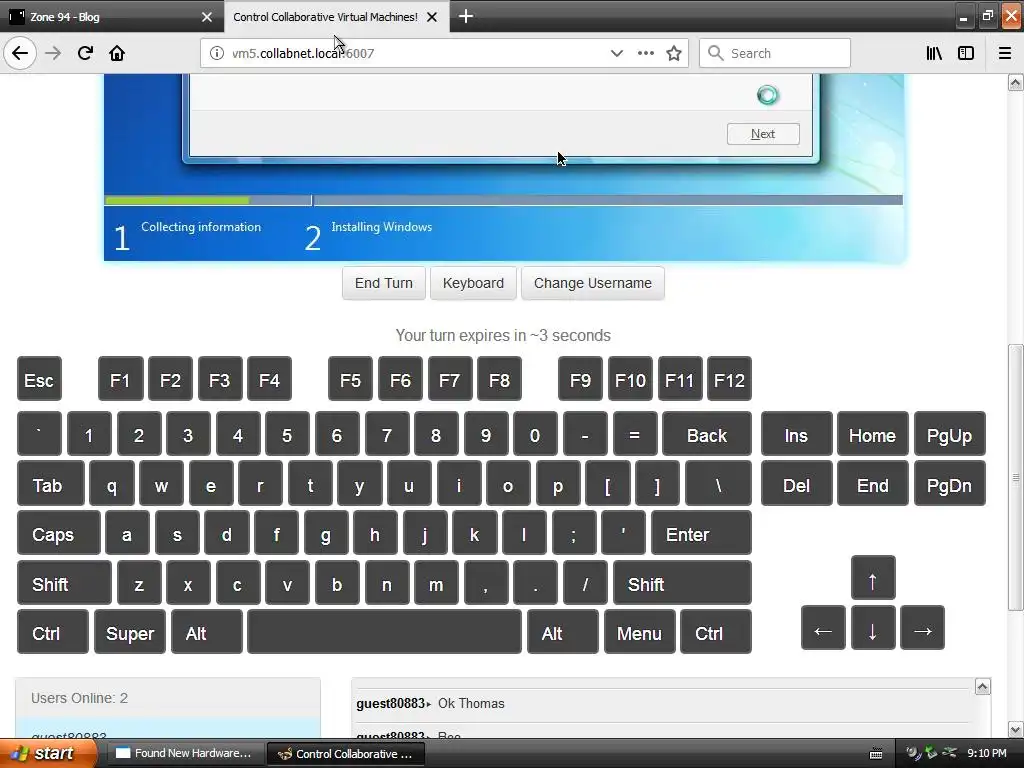1024x768 pixels.
Task: Click the down arrow key on virtual keyboard
Action: [x=872, y=628]
